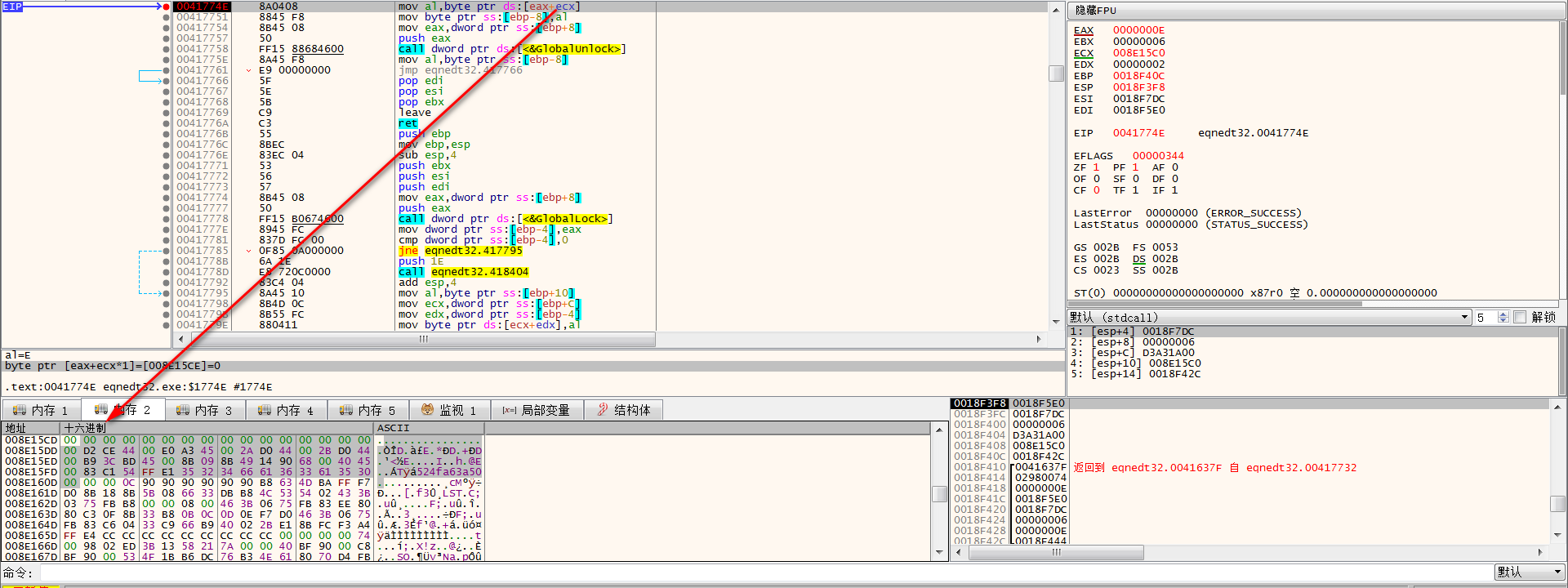This screenshot has width=1568, height=588.
Task: Toggle breakpoint dot at address 0041776B
Action: click(x=167, y=134)
